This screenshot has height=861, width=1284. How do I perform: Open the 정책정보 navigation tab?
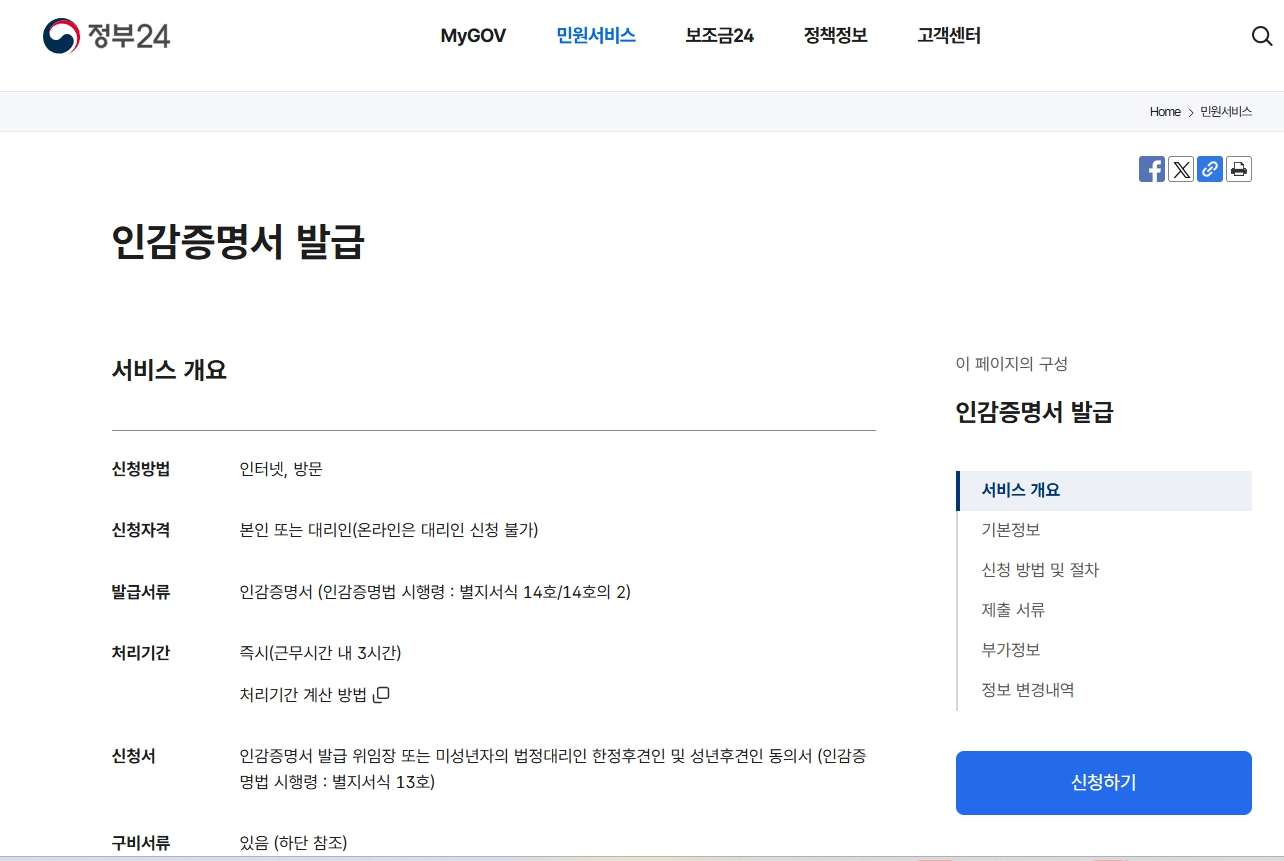tap(835, 35)
